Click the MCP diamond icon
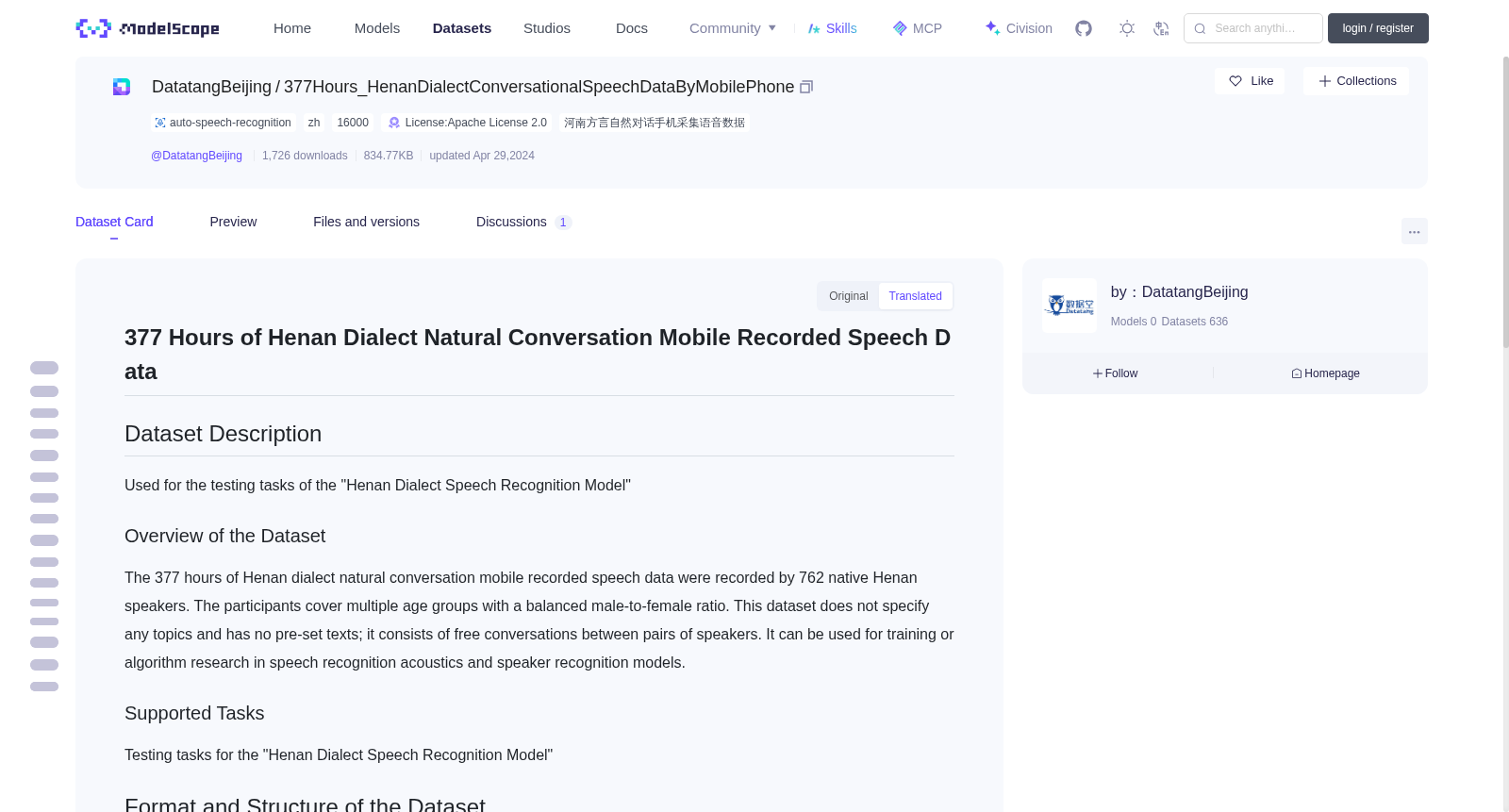1509x812 pixels. [900, 28]
